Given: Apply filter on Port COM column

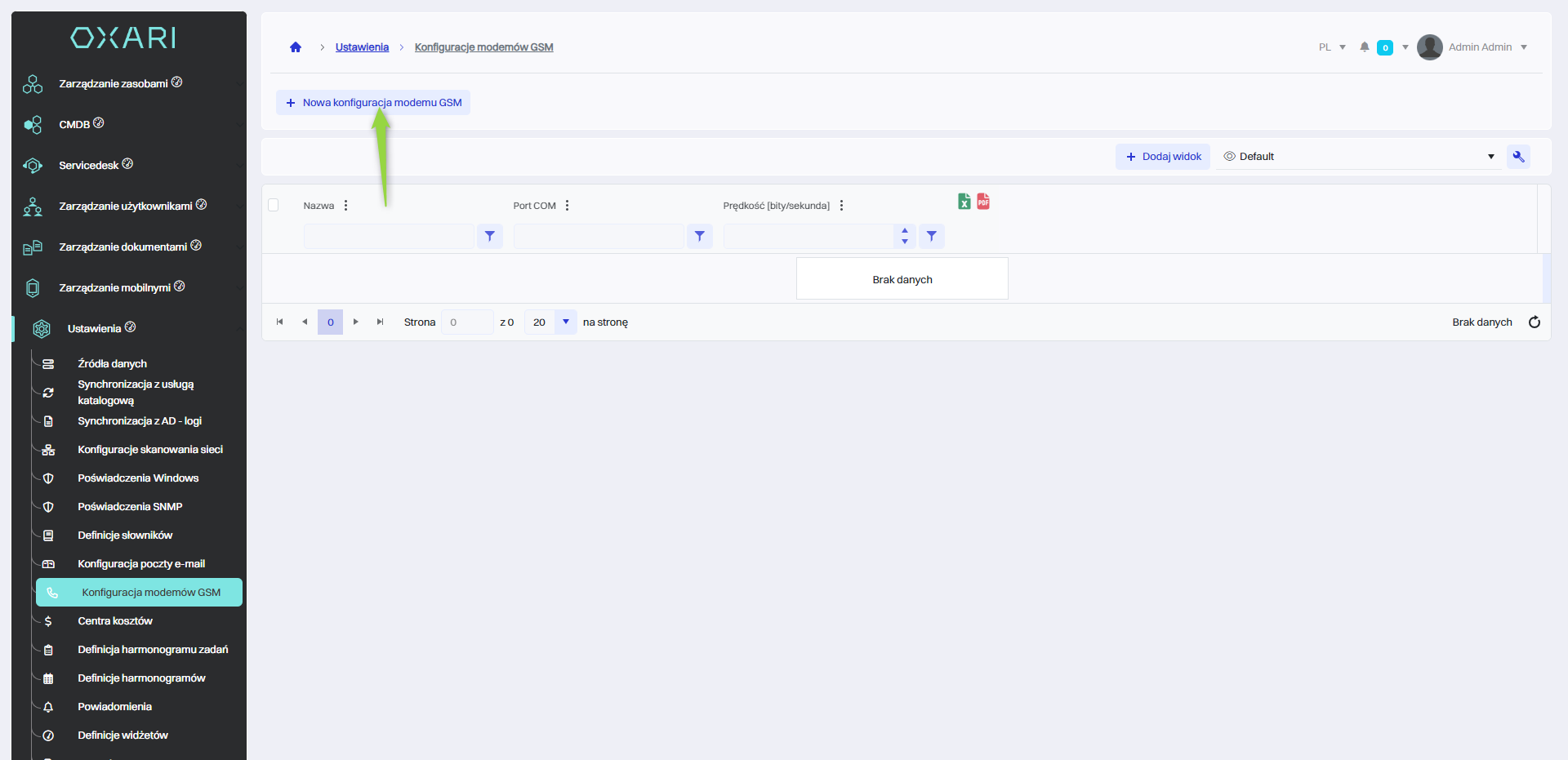Looking at the screenshot, I should [699, 237].
